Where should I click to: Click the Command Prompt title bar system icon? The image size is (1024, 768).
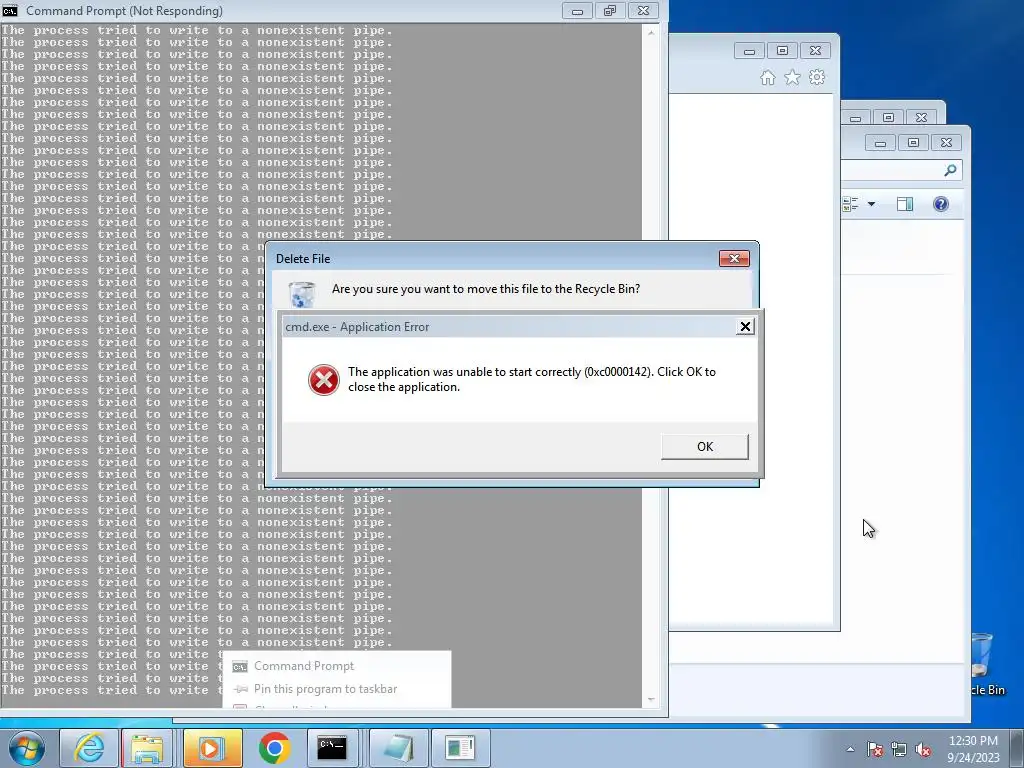(x=10, y=10)
